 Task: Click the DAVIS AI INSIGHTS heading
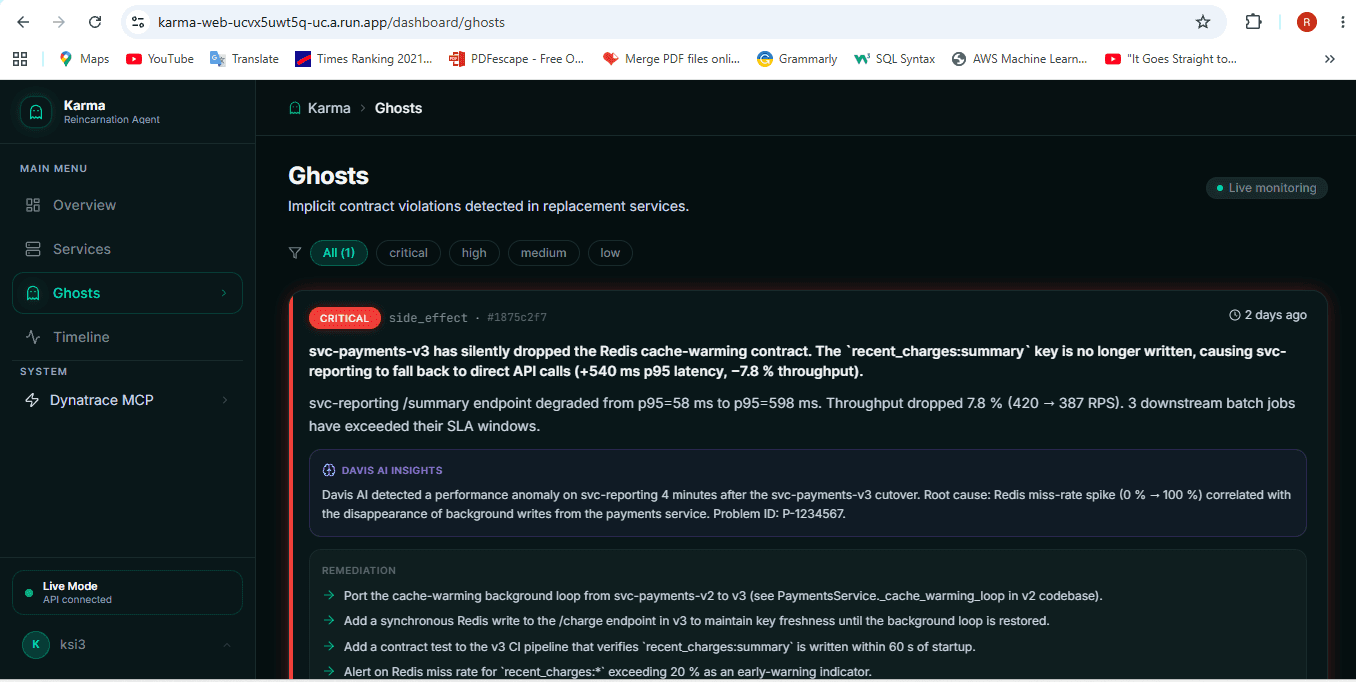click(x=392, y=470)
